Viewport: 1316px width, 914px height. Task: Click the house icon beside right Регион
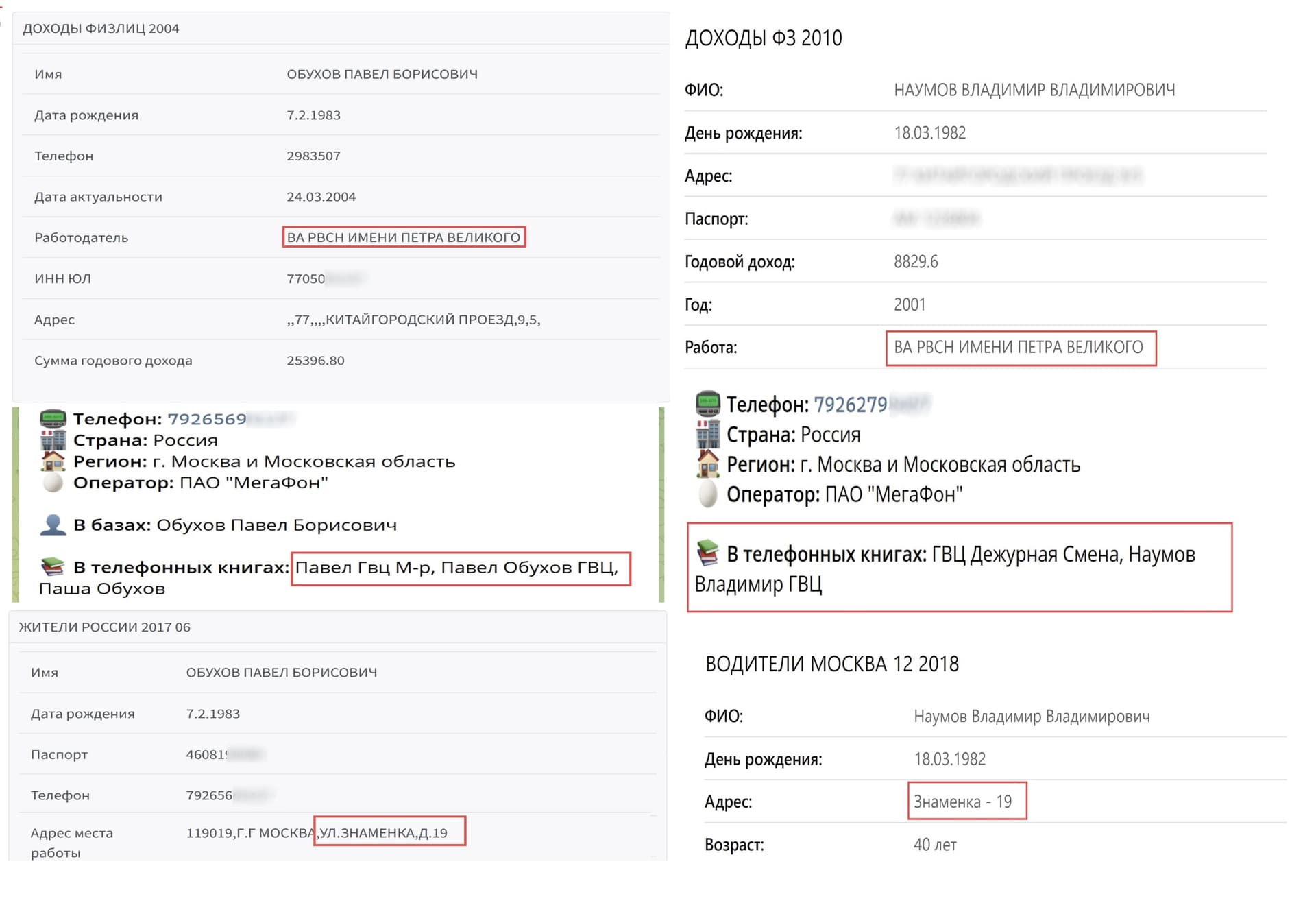click(x=708, y=464)
